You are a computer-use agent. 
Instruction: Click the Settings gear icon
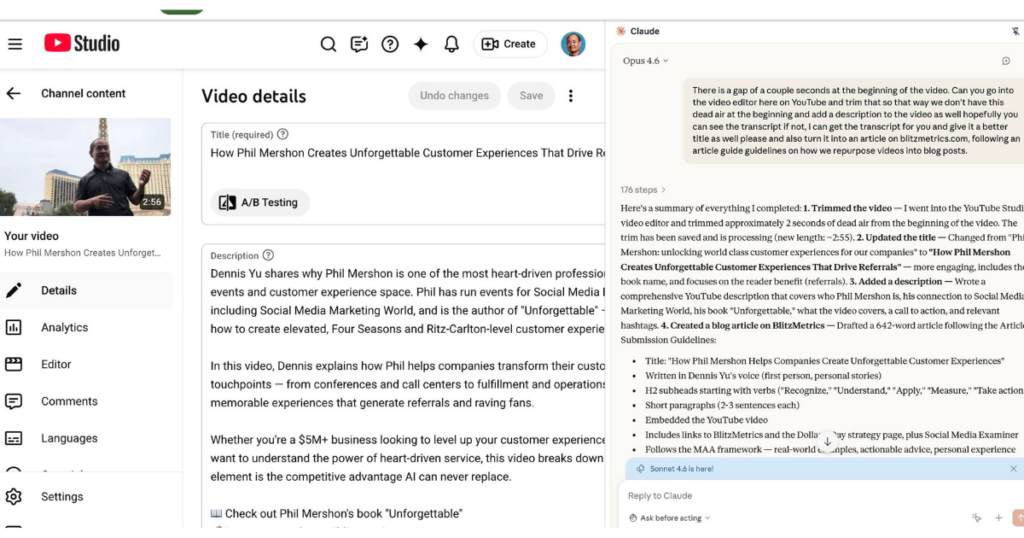pos(14,496)
